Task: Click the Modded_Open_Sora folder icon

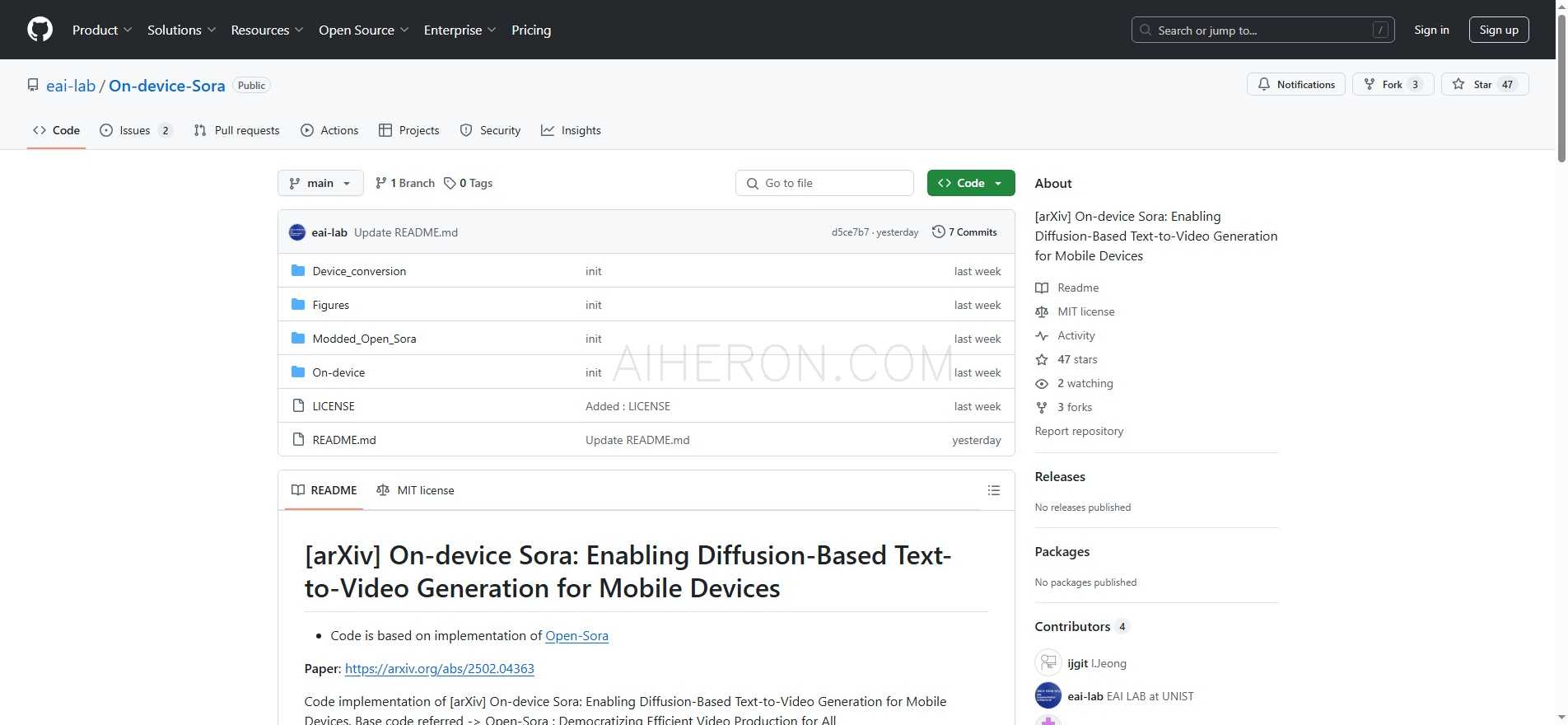Action: pyautogui.click(x=298, y=338)
